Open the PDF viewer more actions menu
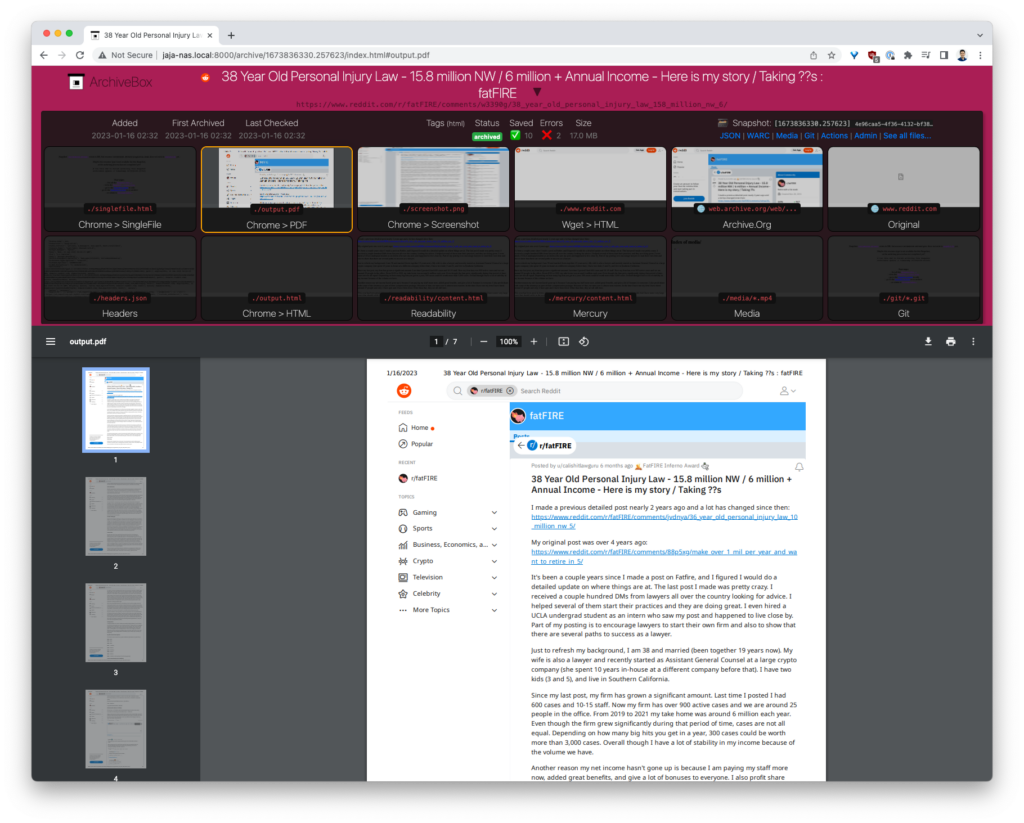The image size is (1024, 823). pyautogui.click(x=973, y=341)
